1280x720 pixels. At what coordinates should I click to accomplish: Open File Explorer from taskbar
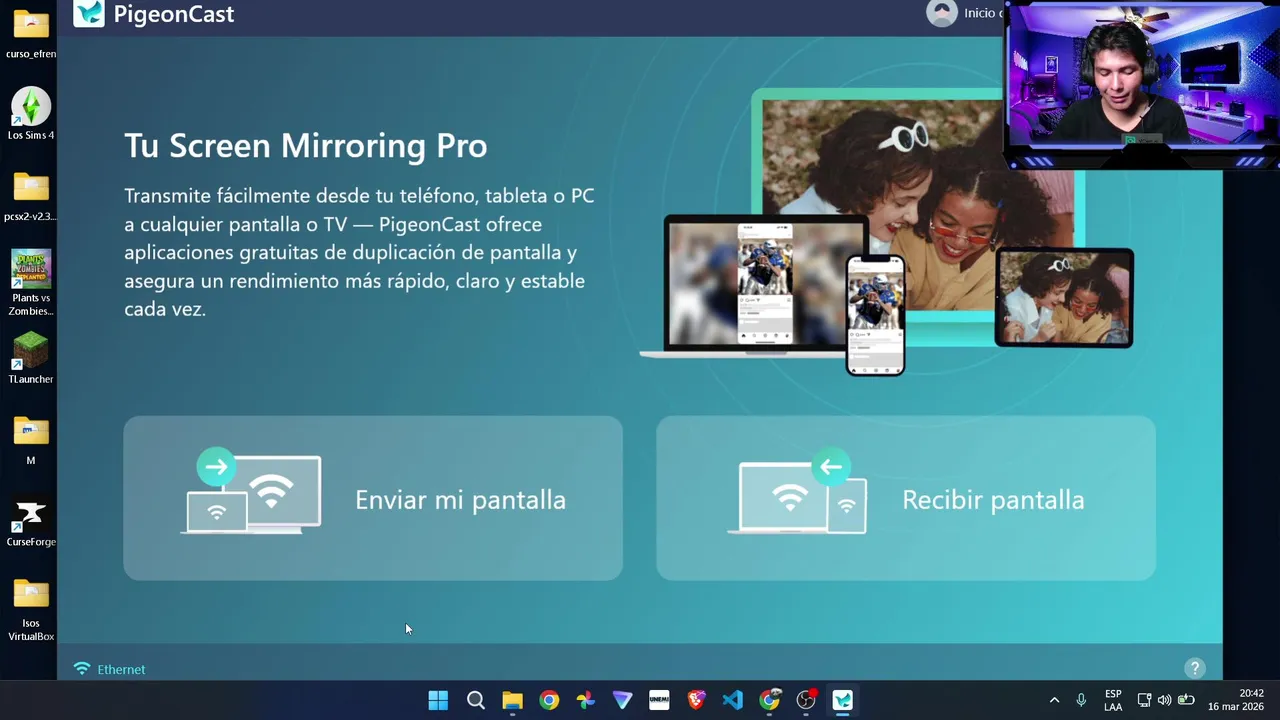512,700
